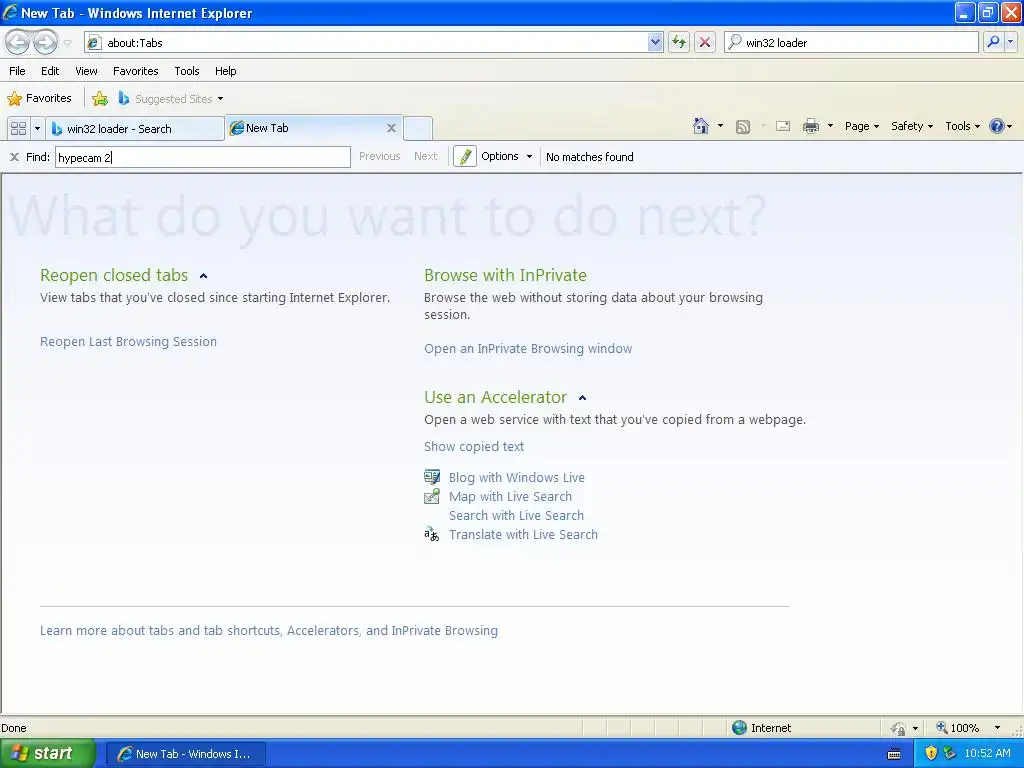Open the Find bar Options dropdown

point(507,157)
